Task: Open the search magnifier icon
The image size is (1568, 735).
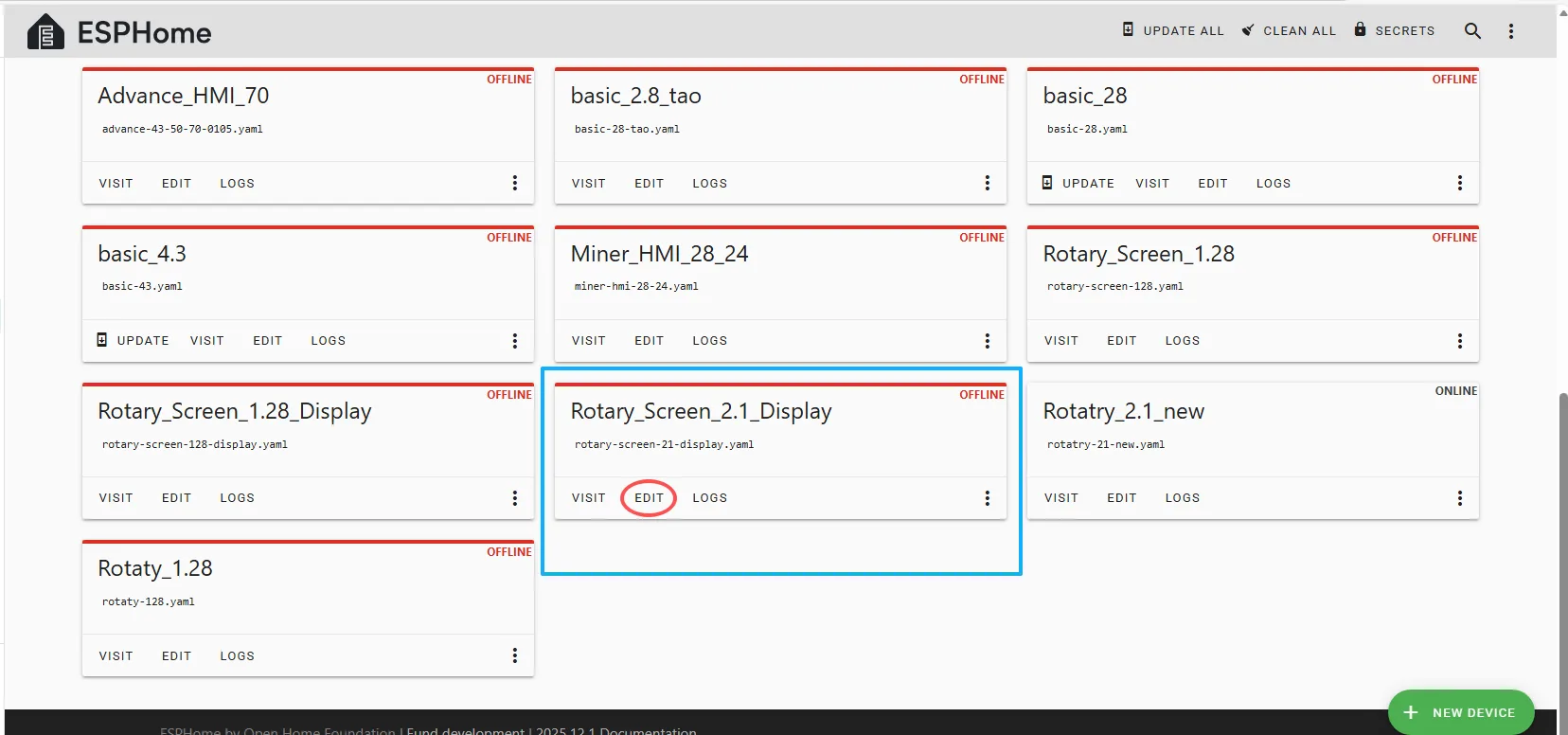Action: (1472, 31)
